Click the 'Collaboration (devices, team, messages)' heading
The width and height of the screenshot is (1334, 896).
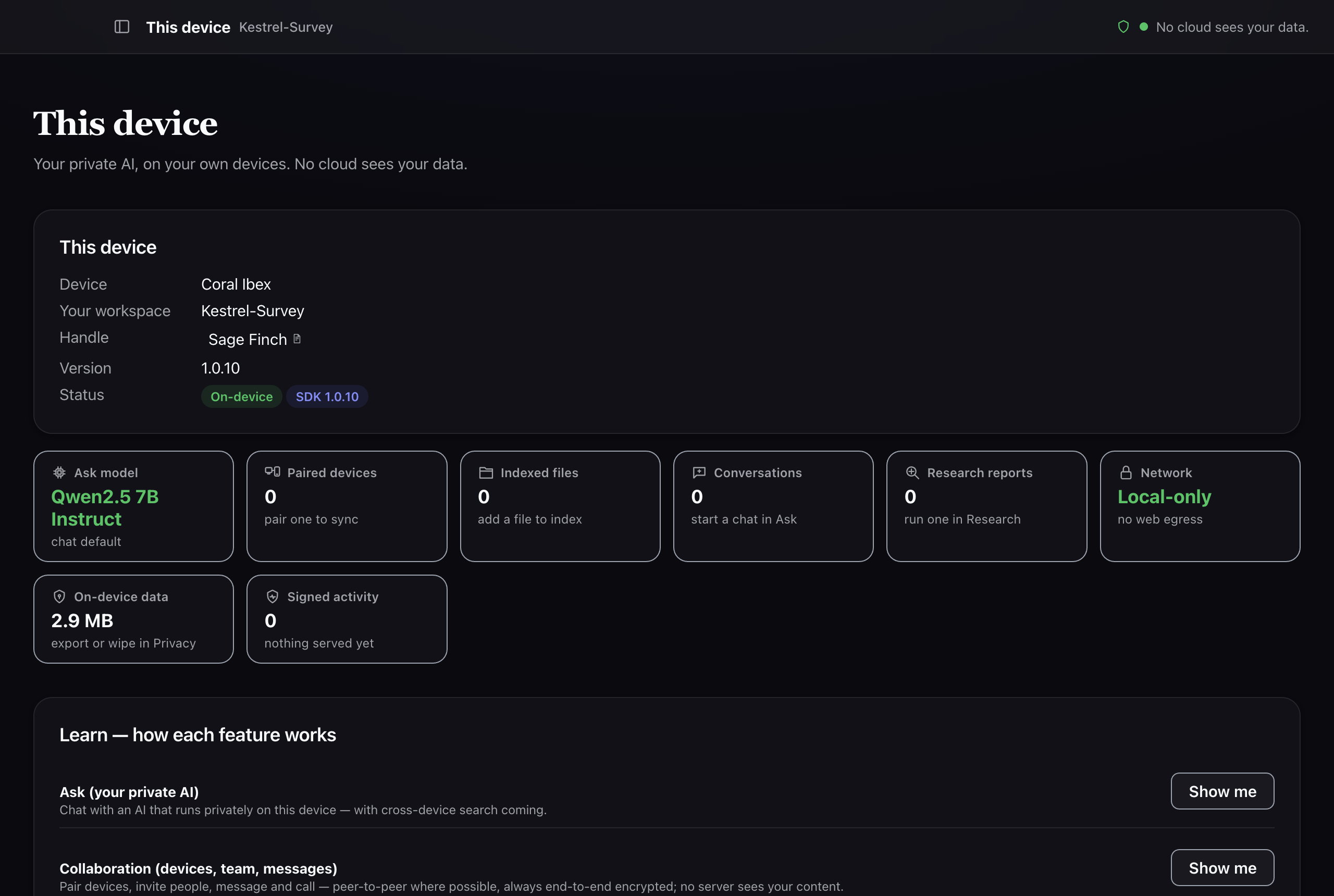click(199, 868)
